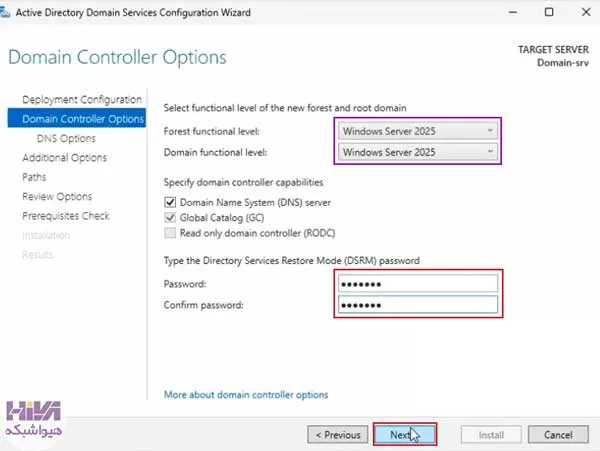Select DNS Options in the sidebar
600x451 pixels.
coord(66,138)
